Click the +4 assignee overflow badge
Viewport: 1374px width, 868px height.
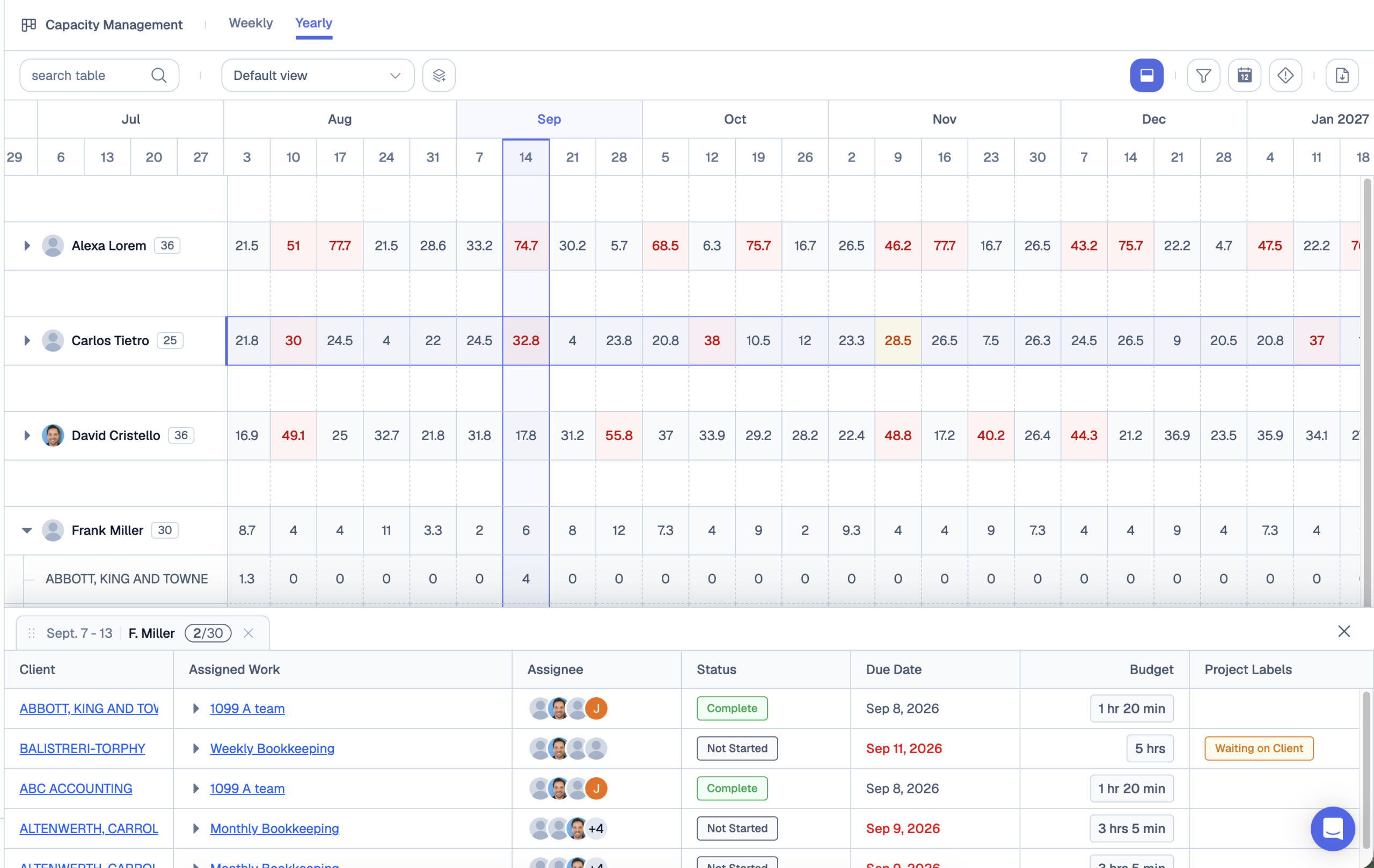[x=596, y=828]
